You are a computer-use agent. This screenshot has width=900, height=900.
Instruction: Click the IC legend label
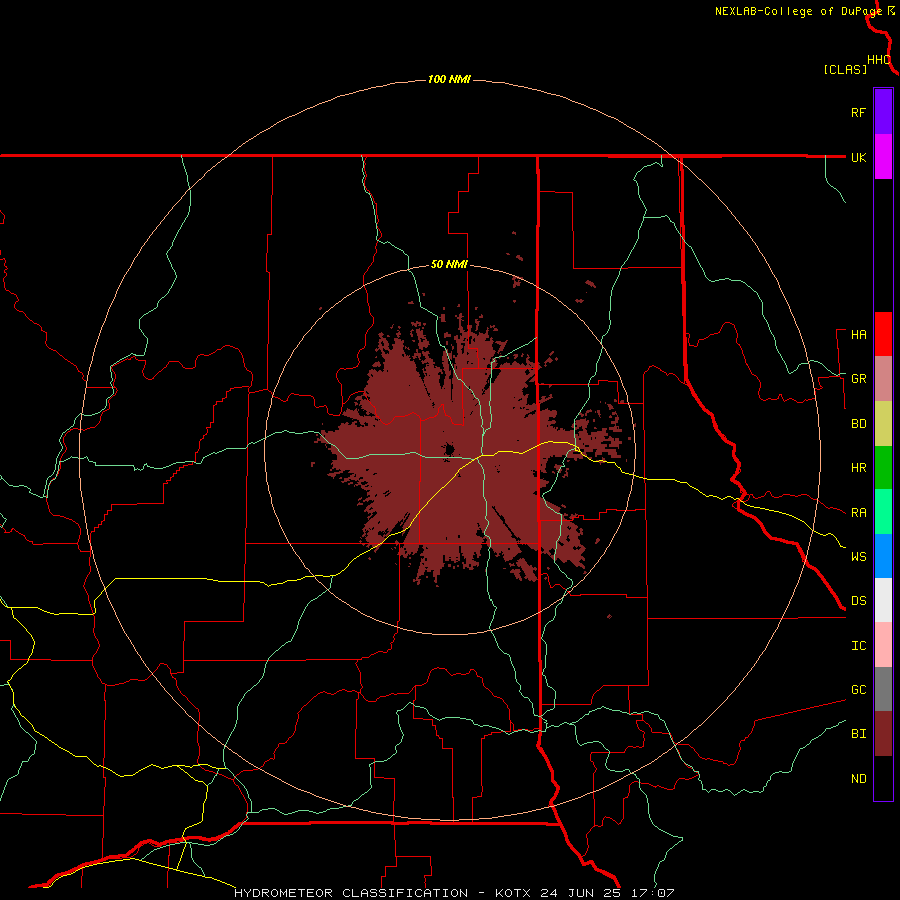[x=858, y=646]
